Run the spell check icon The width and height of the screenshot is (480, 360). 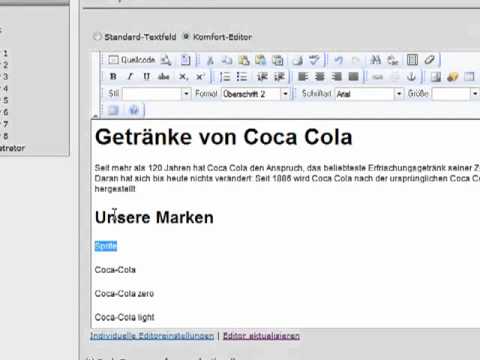click(x=314, y=60)
